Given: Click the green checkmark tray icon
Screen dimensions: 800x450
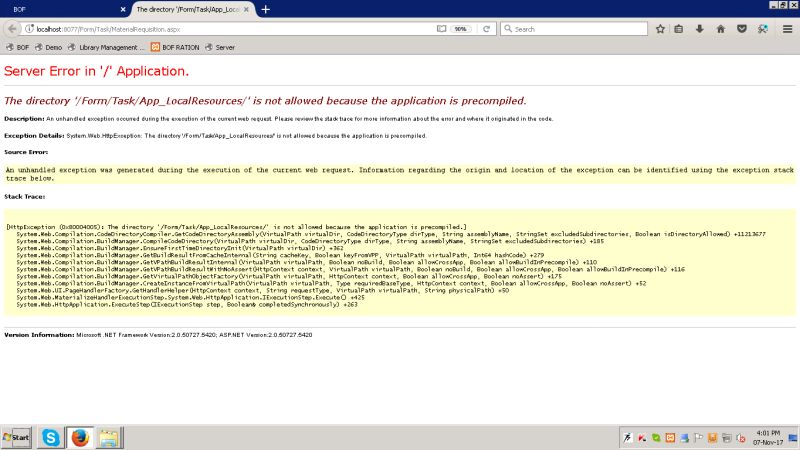Looking at the screenshot, I should coord(656,438).
